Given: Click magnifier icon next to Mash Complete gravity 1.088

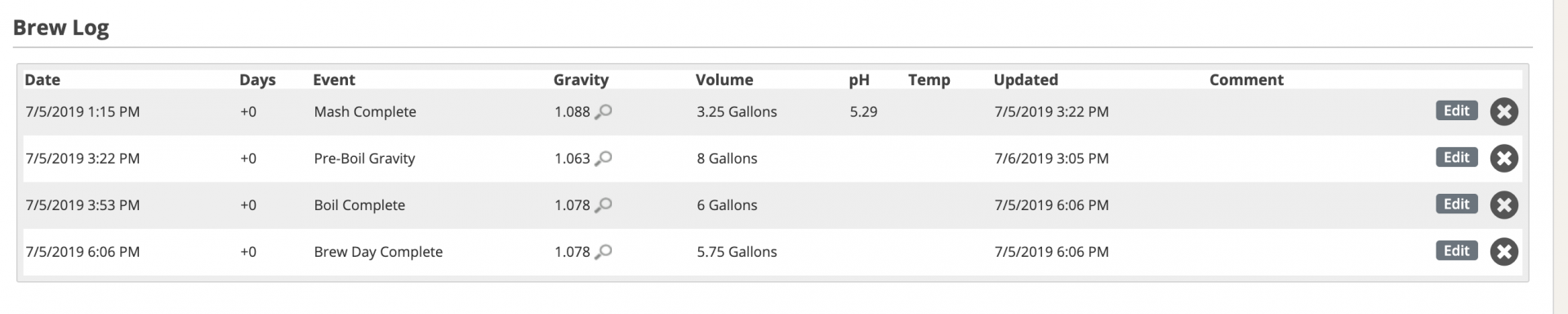Looking at the screenshot, I should pyautogui.click(x=604, y=112).
